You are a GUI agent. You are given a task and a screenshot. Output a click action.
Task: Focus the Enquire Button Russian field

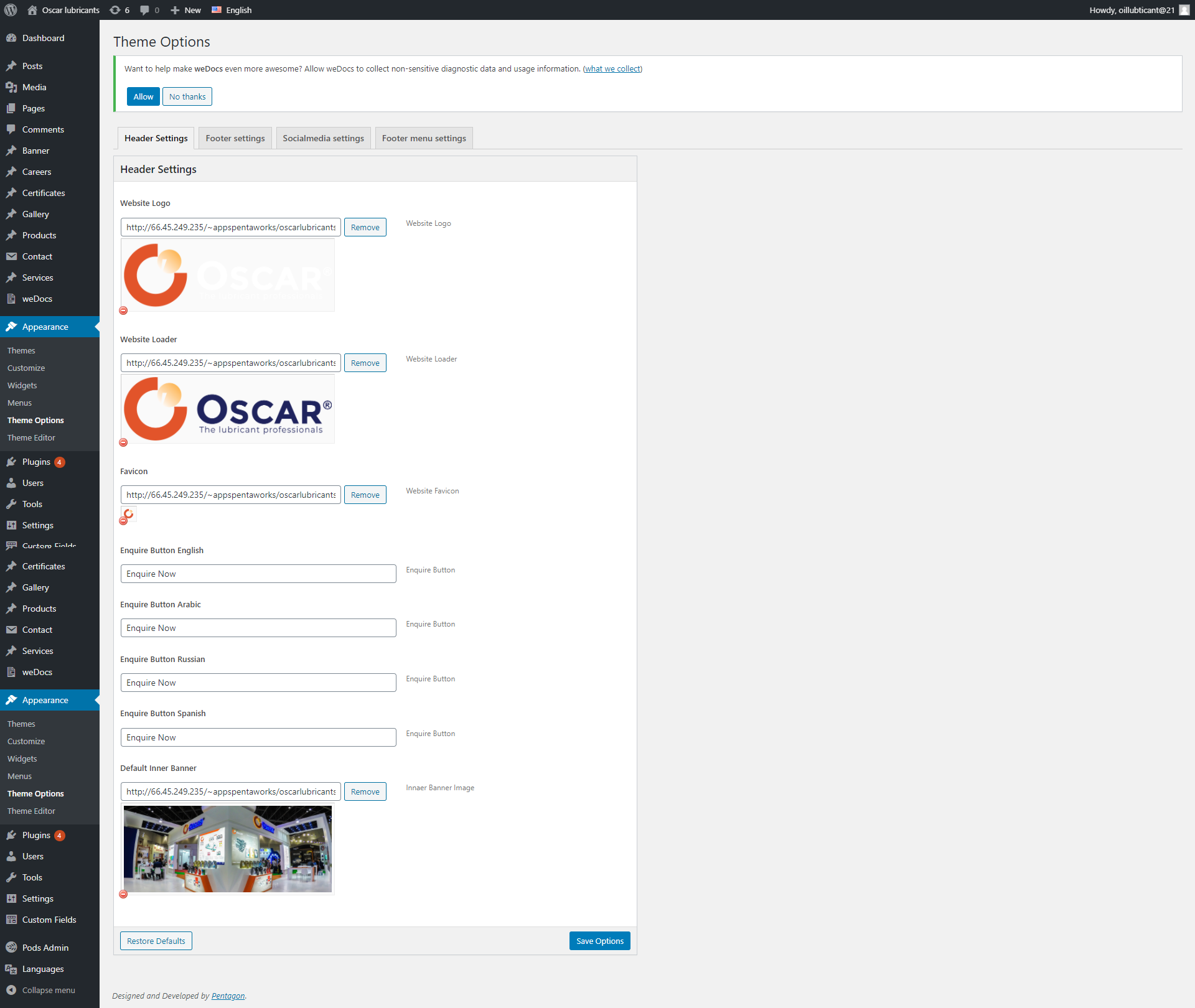[258, 683]
